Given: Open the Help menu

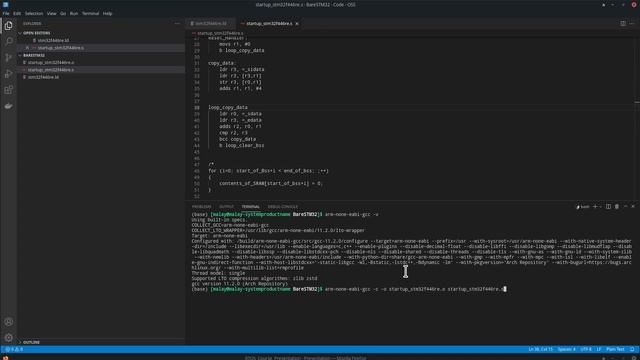Looking at the screenshot, I should [x=107, y=13].
